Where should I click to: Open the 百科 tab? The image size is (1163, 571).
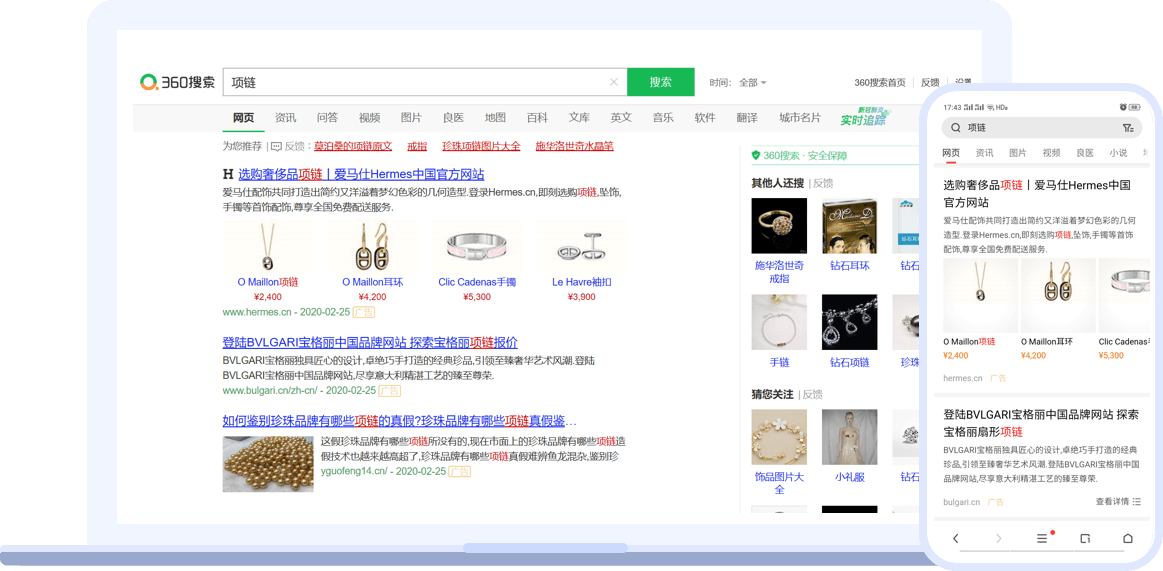(537, 117)
